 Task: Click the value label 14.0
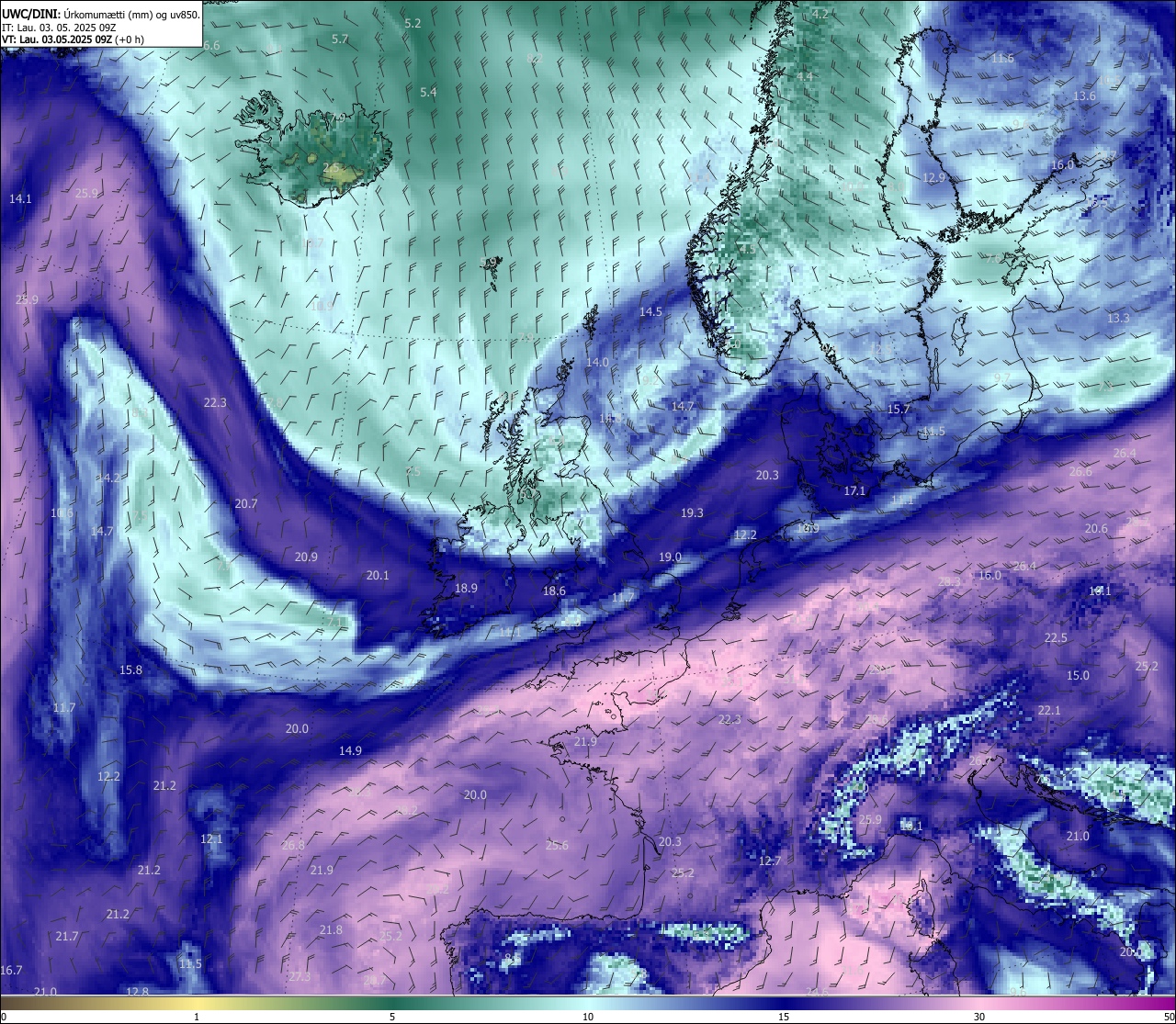tap(597, 363)
